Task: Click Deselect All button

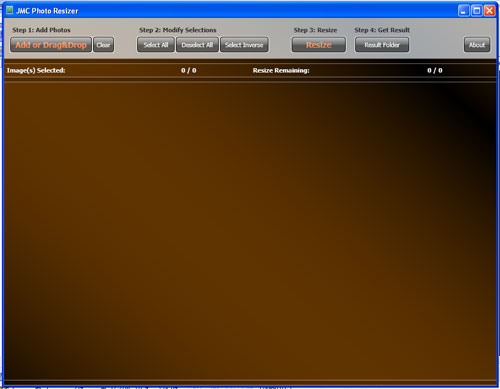Action: tap(197, 45)
